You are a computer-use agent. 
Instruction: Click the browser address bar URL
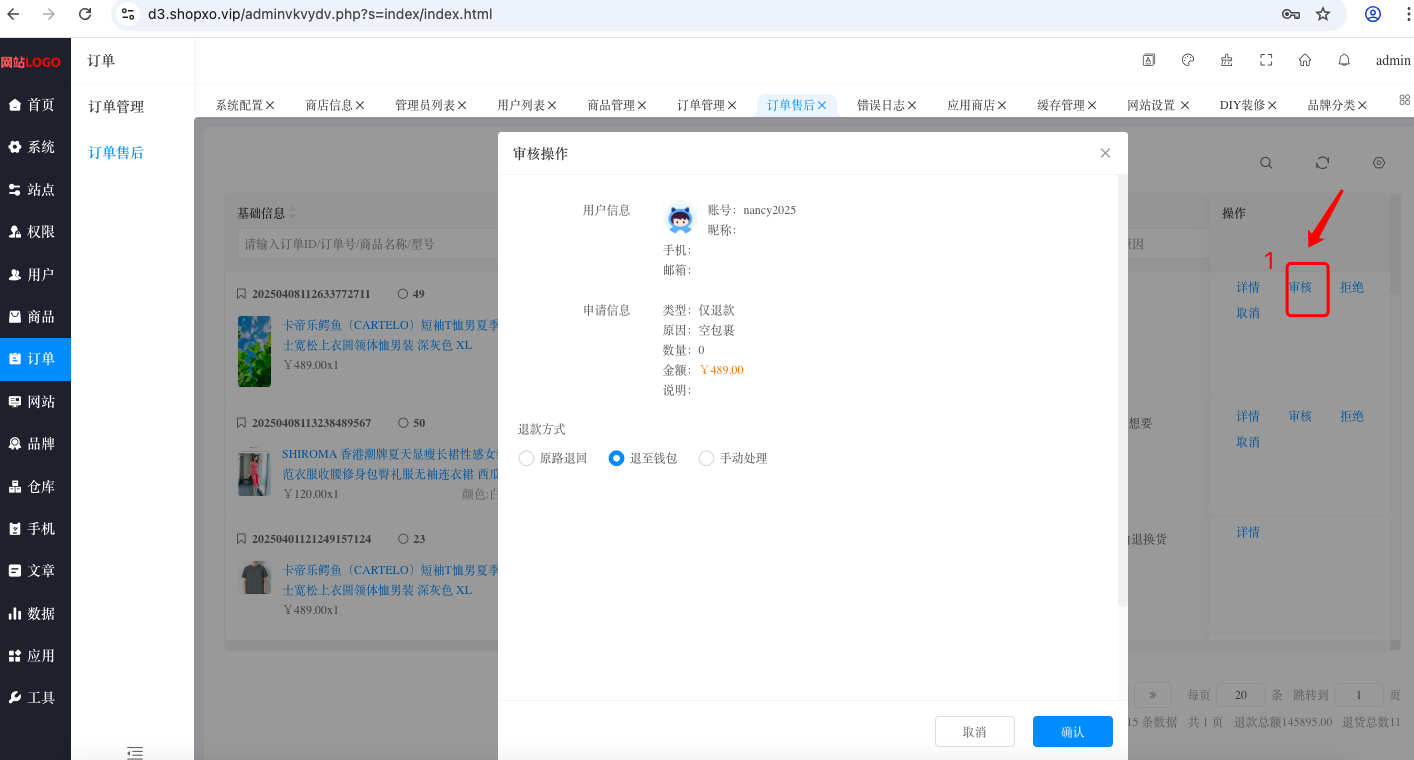320,14
